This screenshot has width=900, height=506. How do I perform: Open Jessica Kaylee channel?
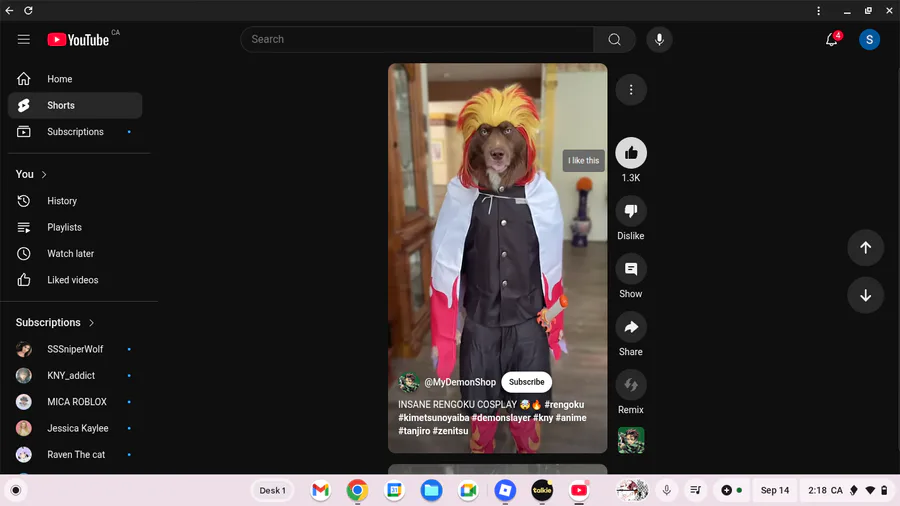click(75, 428)
